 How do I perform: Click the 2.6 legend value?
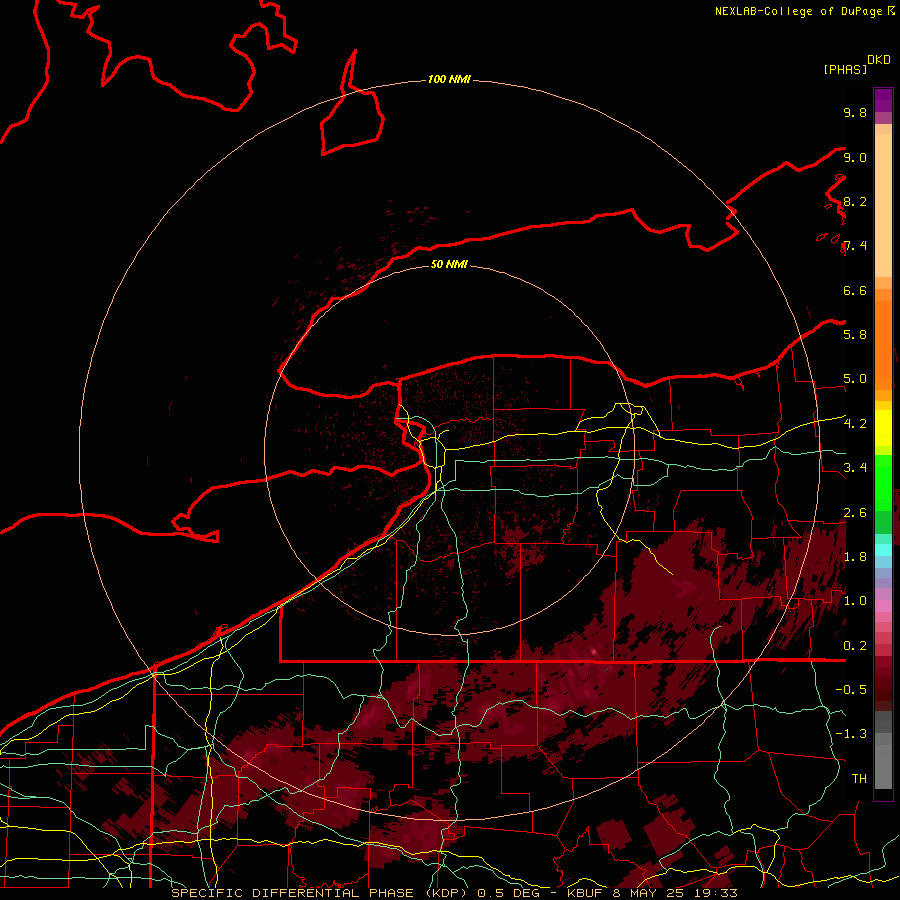(855, 512)
